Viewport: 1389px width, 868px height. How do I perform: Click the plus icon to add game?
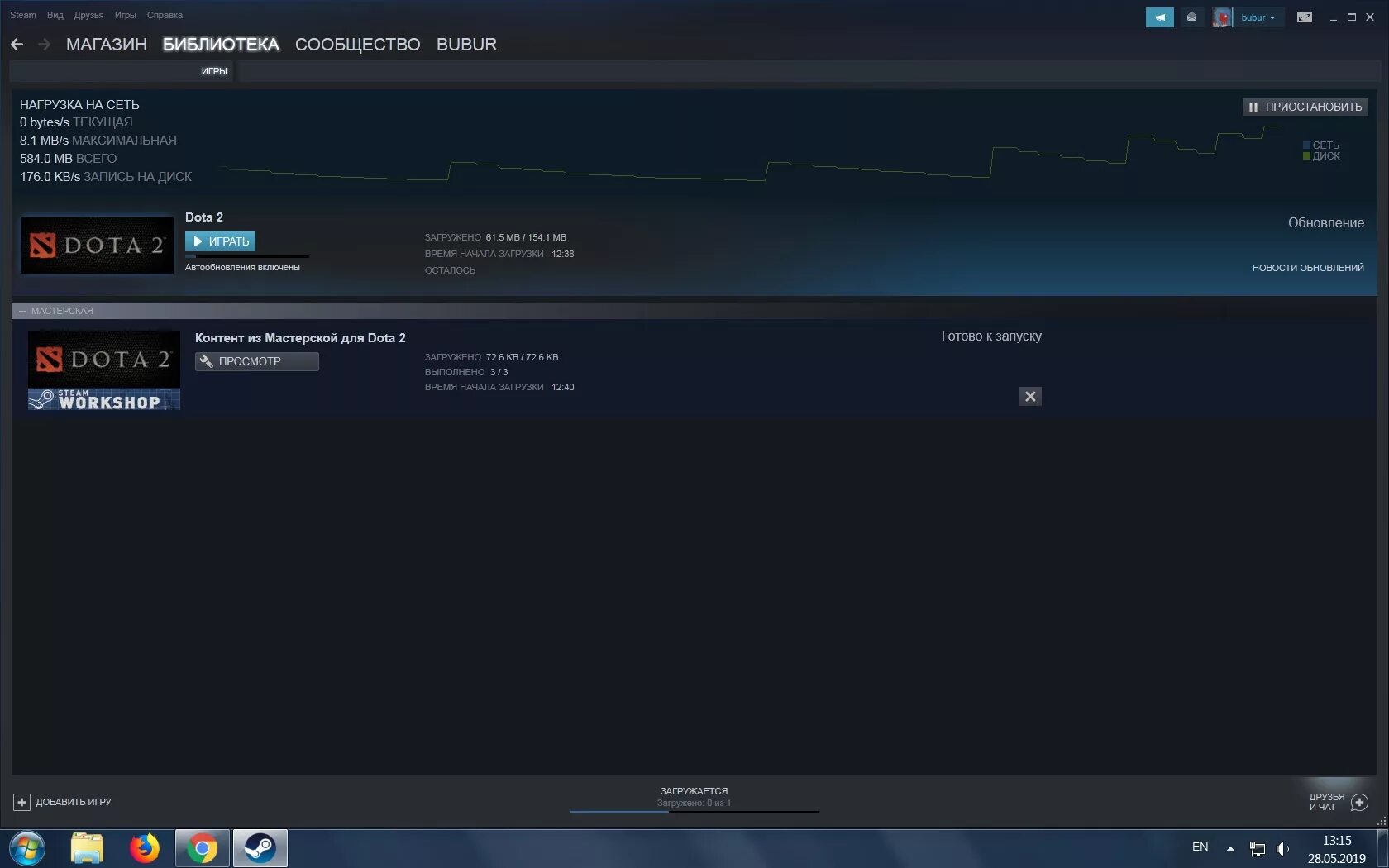[x=21, y=802]
